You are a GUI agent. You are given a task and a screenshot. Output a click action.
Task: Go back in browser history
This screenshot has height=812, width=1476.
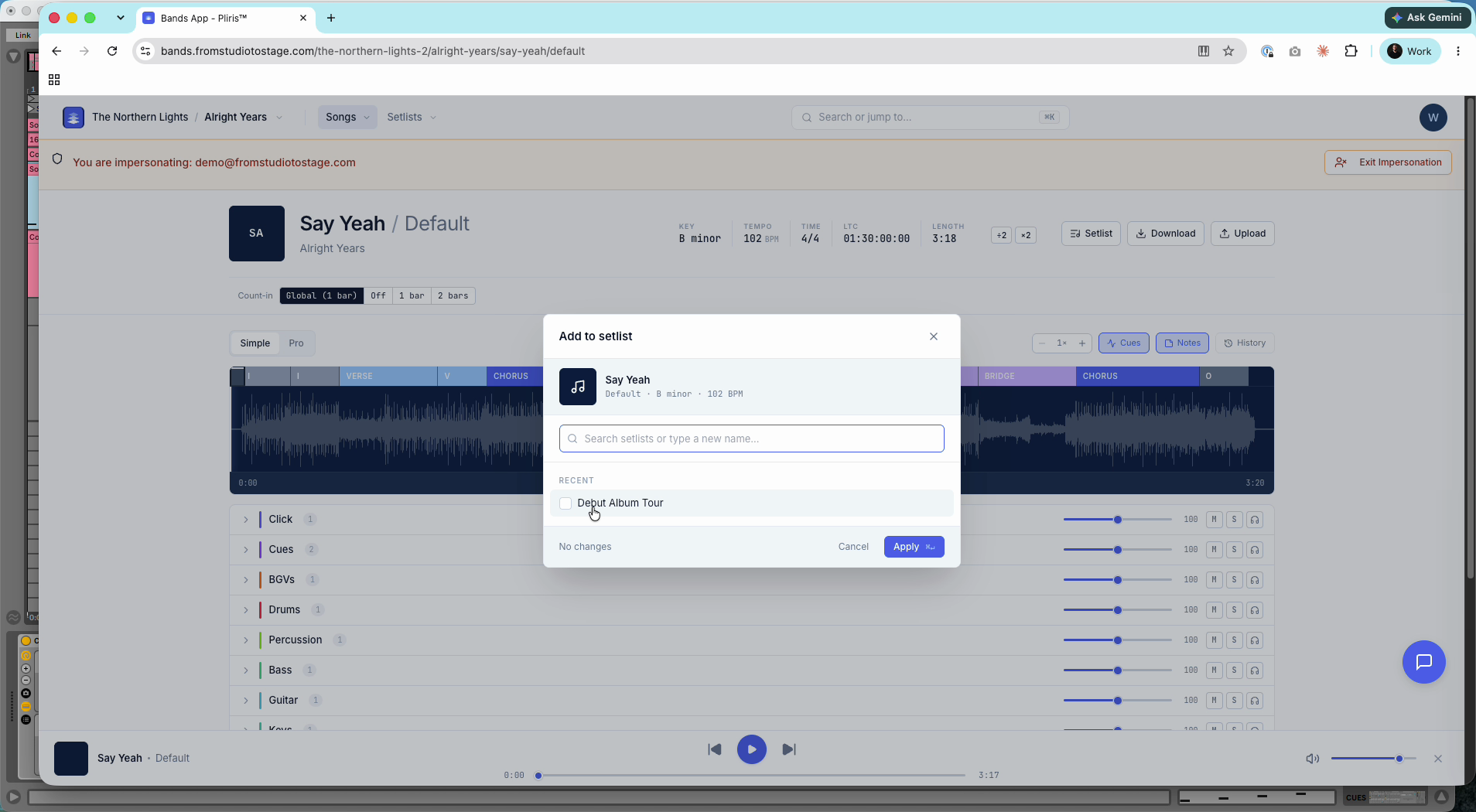click(56, 51)
